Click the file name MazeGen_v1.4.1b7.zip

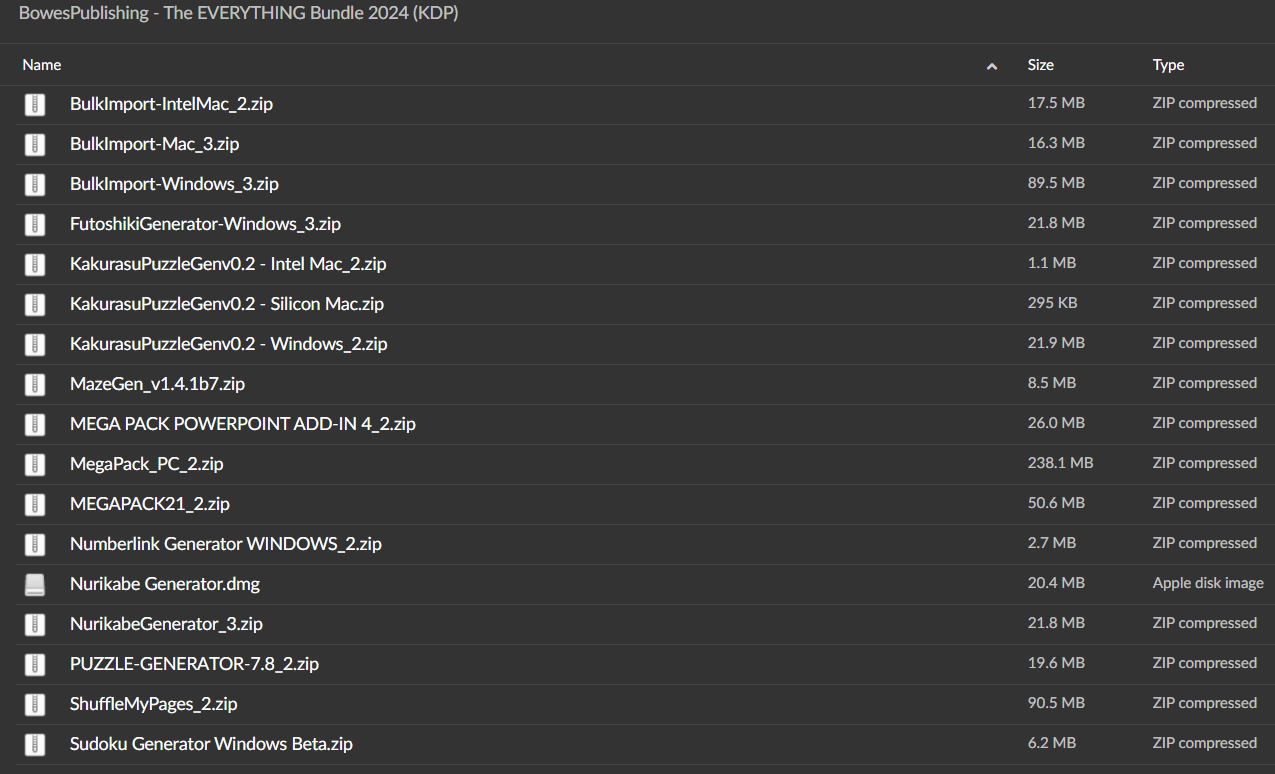coord(157,384)
